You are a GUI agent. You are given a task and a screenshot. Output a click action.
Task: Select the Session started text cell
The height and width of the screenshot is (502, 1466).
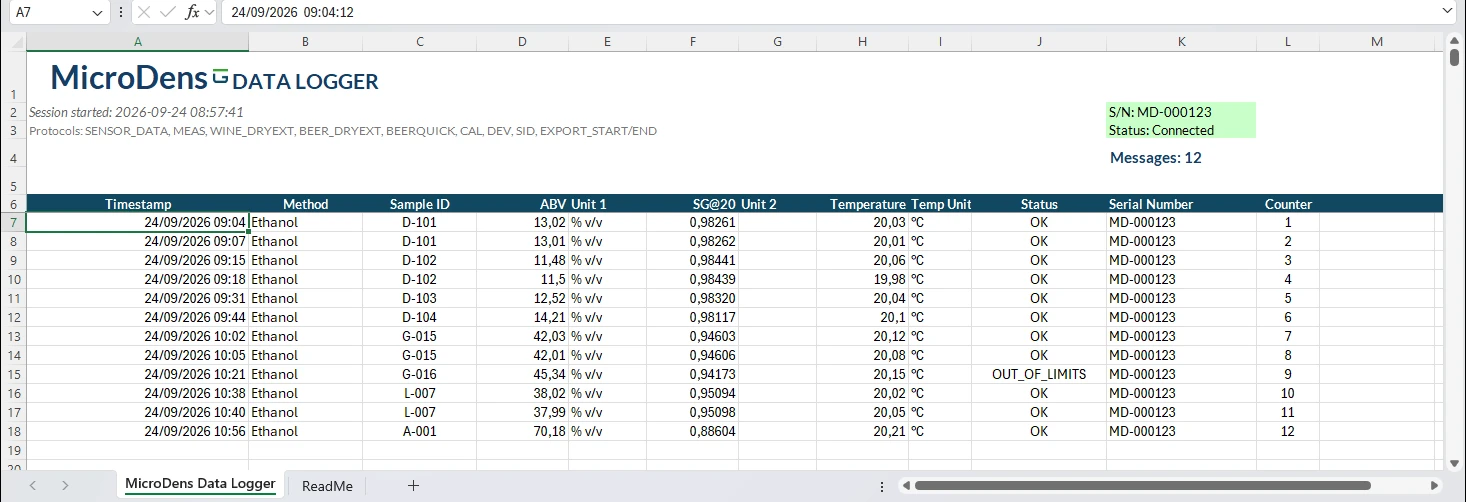137,112
